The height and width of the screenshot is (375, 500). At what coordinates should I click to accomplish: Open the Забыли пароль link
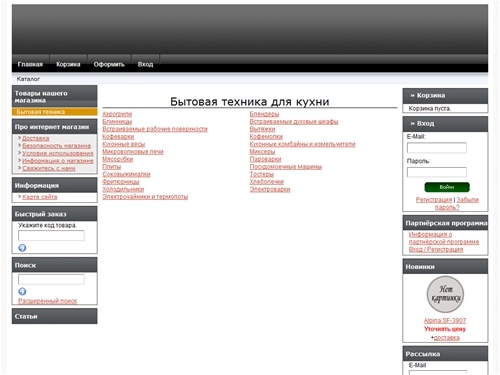pos(456,203)
